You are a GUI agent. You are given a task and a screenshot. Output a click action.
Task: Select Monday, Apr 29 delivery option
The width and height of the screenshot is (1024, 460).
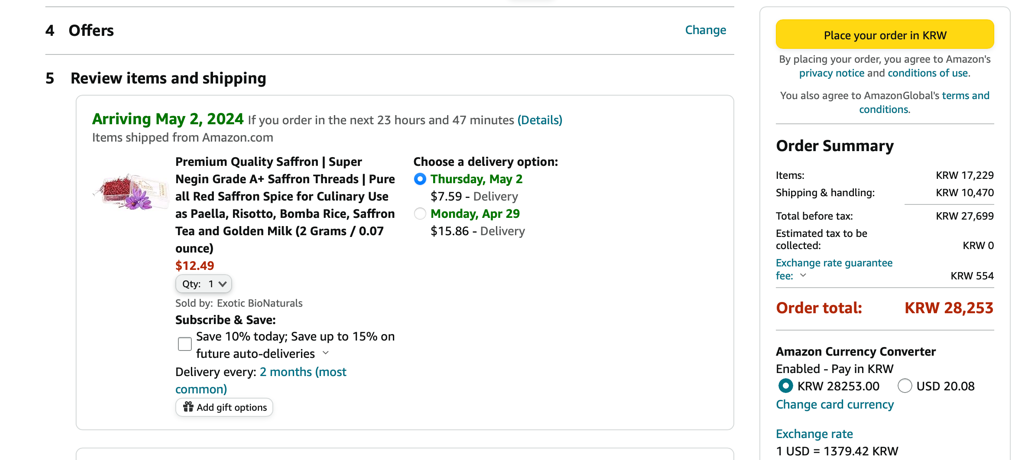(420, 214)
